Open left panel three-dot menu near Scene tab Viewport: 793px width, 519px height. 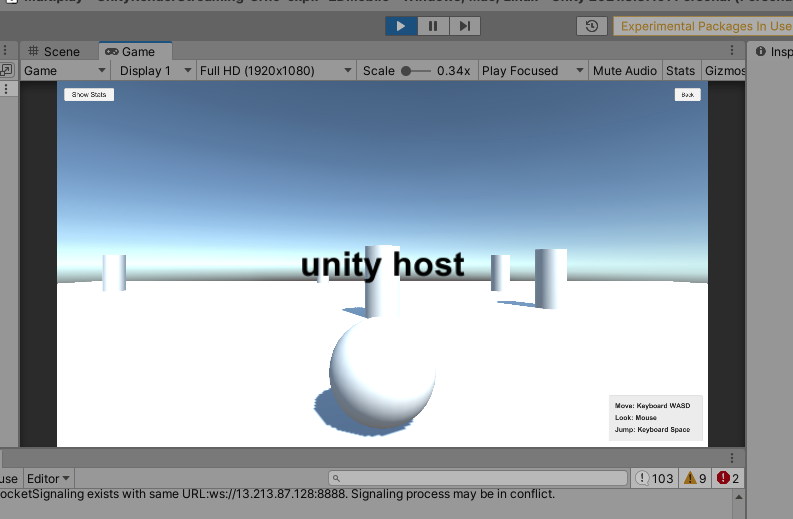(5, 50)
